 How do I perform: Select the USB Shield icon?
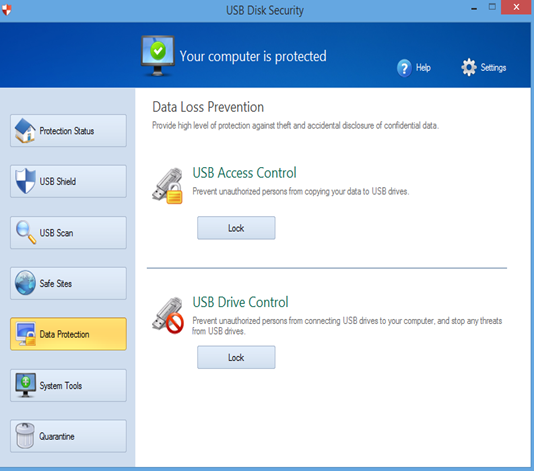point(25,181)
